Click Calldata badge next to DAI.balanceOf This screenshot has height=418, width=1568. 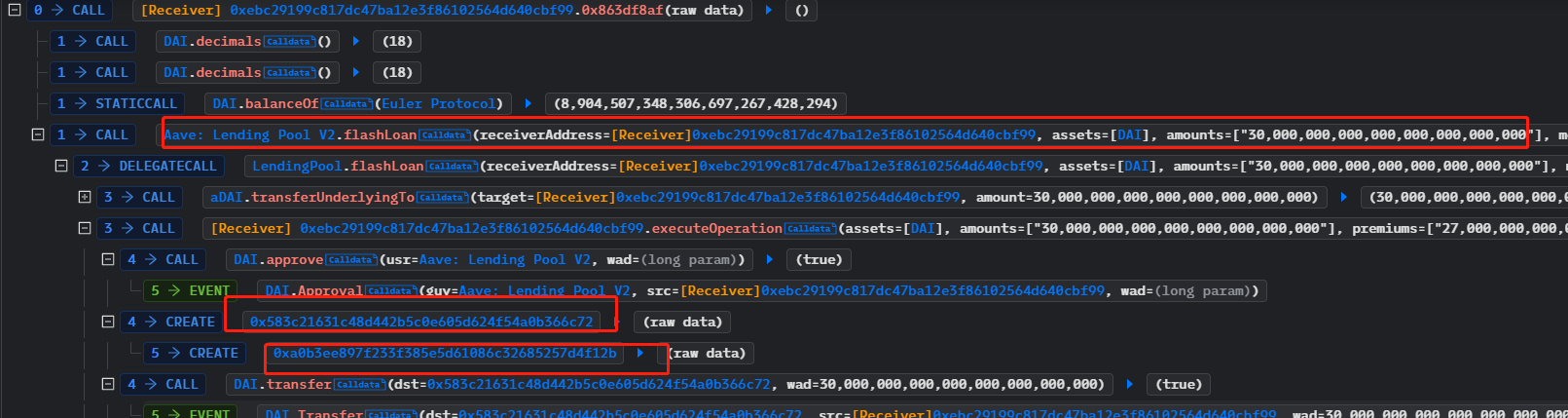[346, 104]
